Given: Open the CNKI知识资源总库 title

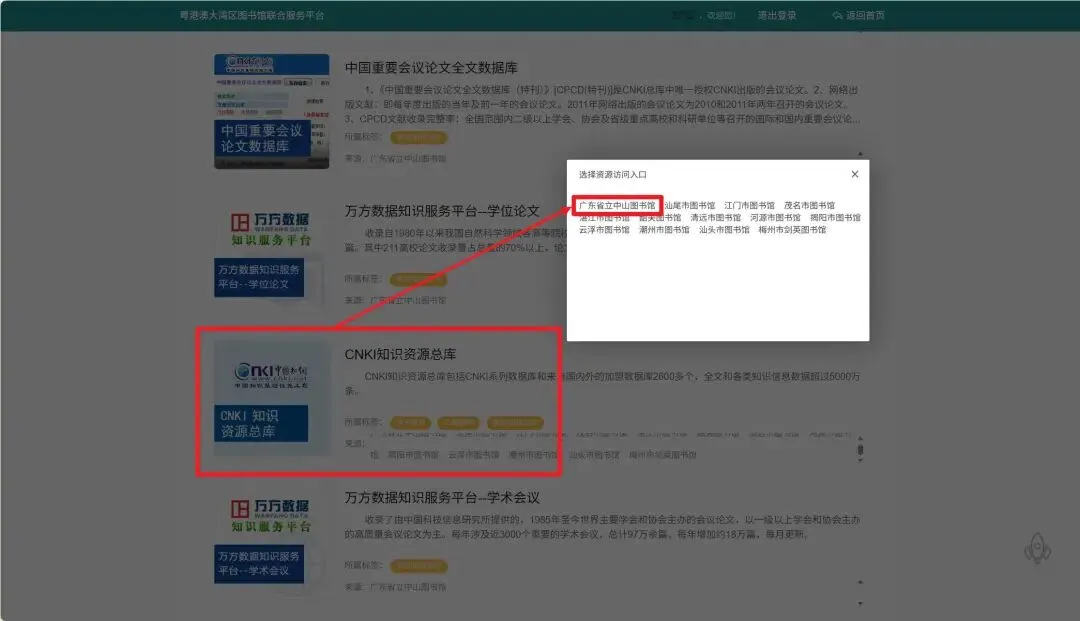Looking at the screenshot, I should pos(400,354).
